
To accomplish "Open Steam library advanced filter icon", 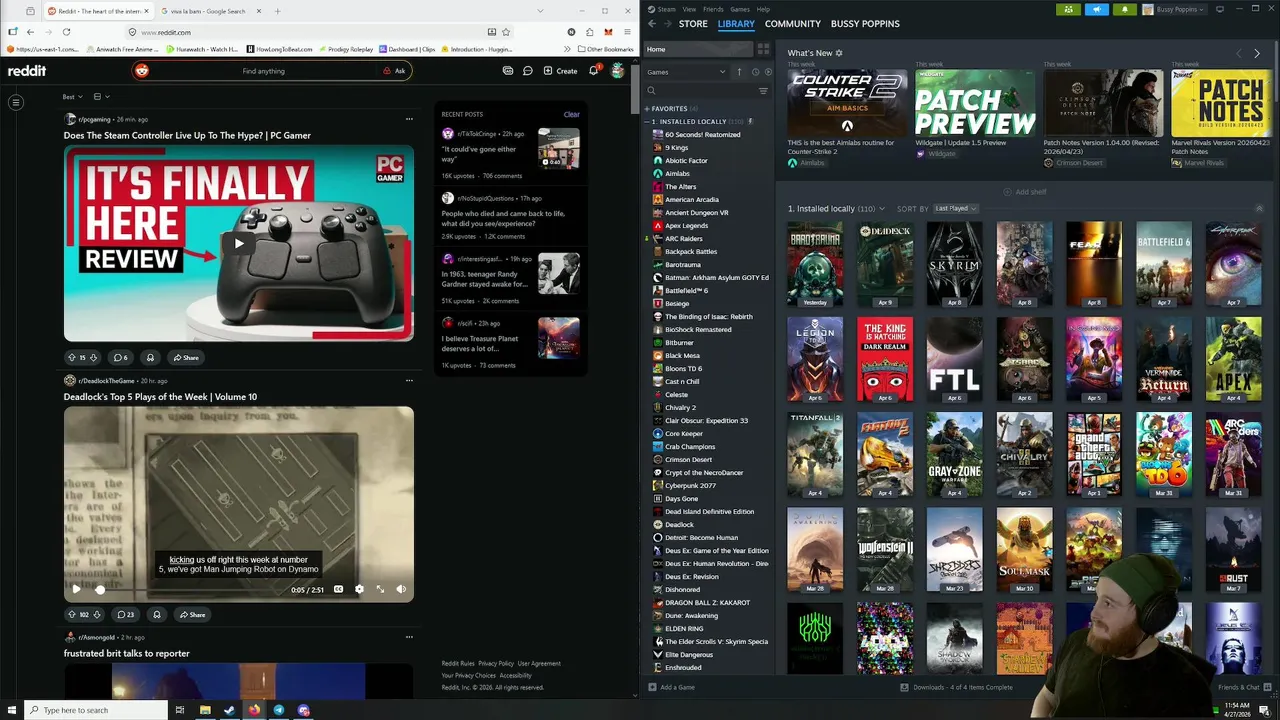I will coord(763,91).
